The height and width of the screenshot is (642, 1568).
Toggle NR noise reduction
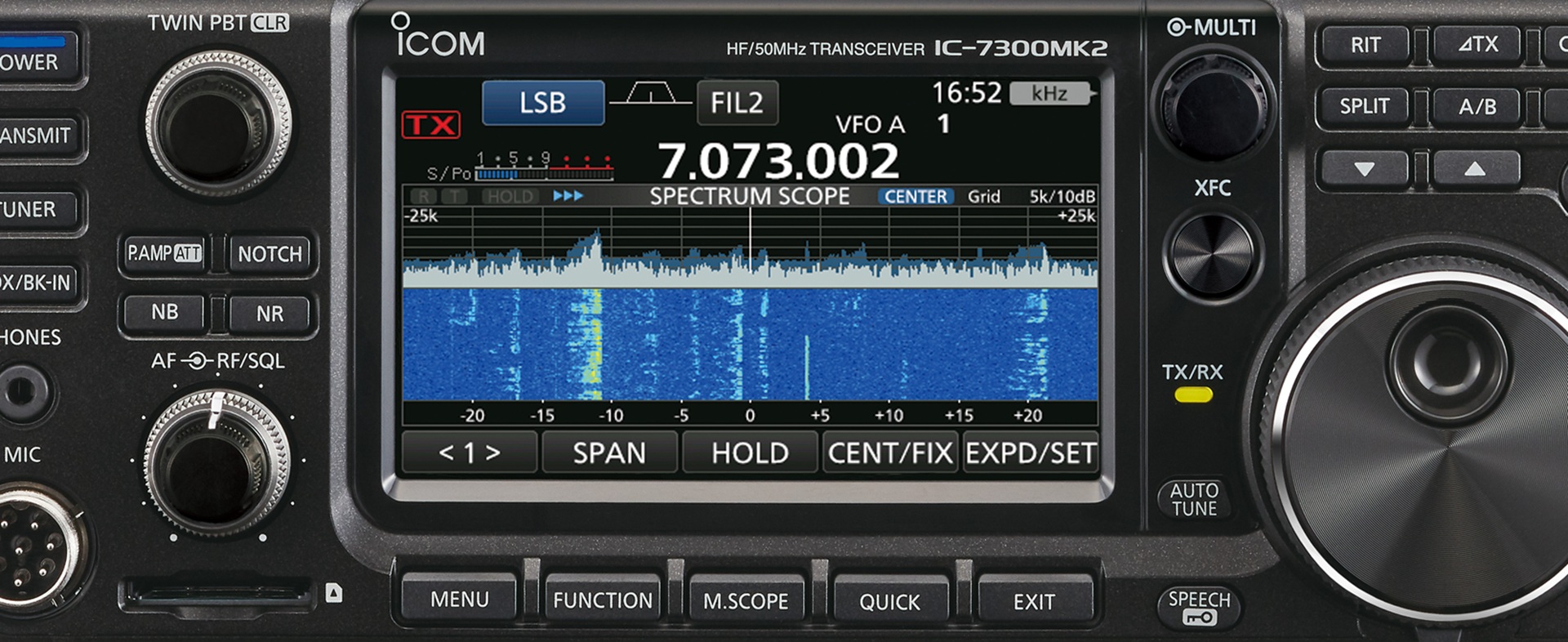click(269, 314)
